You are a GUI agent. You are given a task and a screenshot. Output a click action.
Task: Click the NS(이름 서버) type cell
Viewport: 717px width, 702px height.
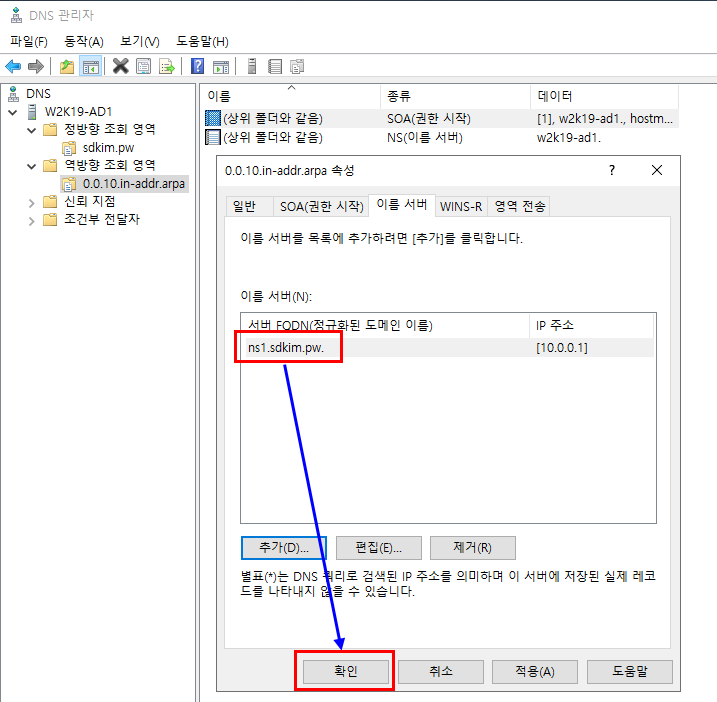pos(424,137)
